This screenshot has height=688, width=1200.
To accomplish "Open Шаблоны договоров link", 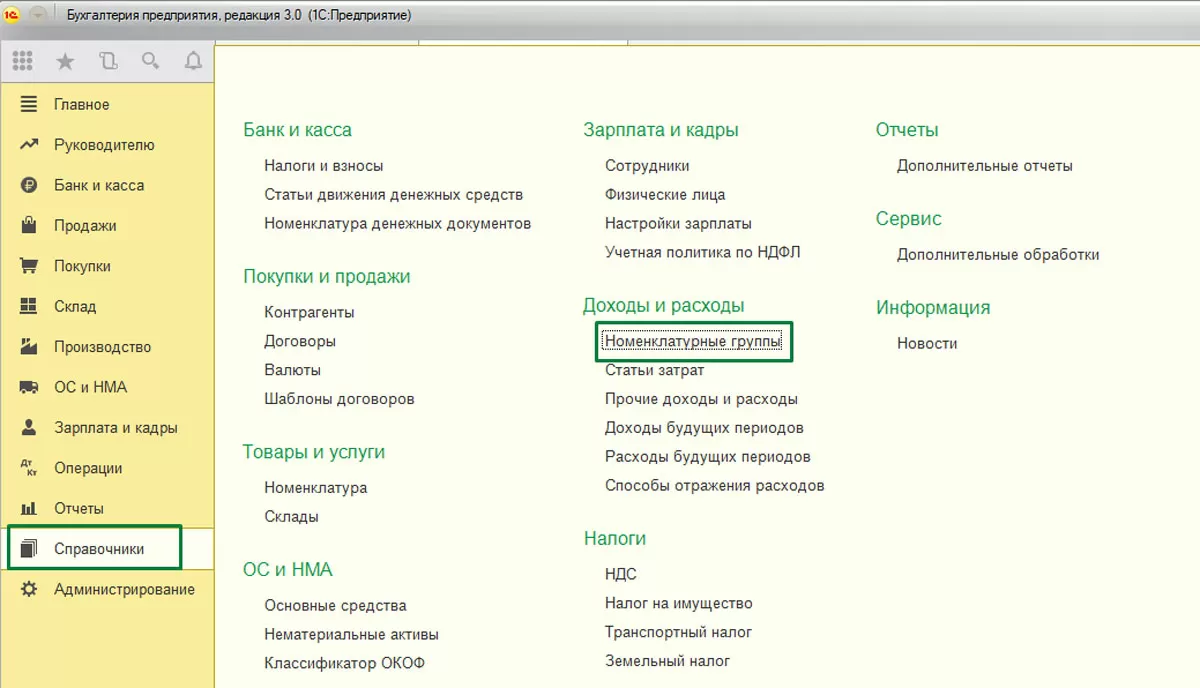I will [339, 399].
